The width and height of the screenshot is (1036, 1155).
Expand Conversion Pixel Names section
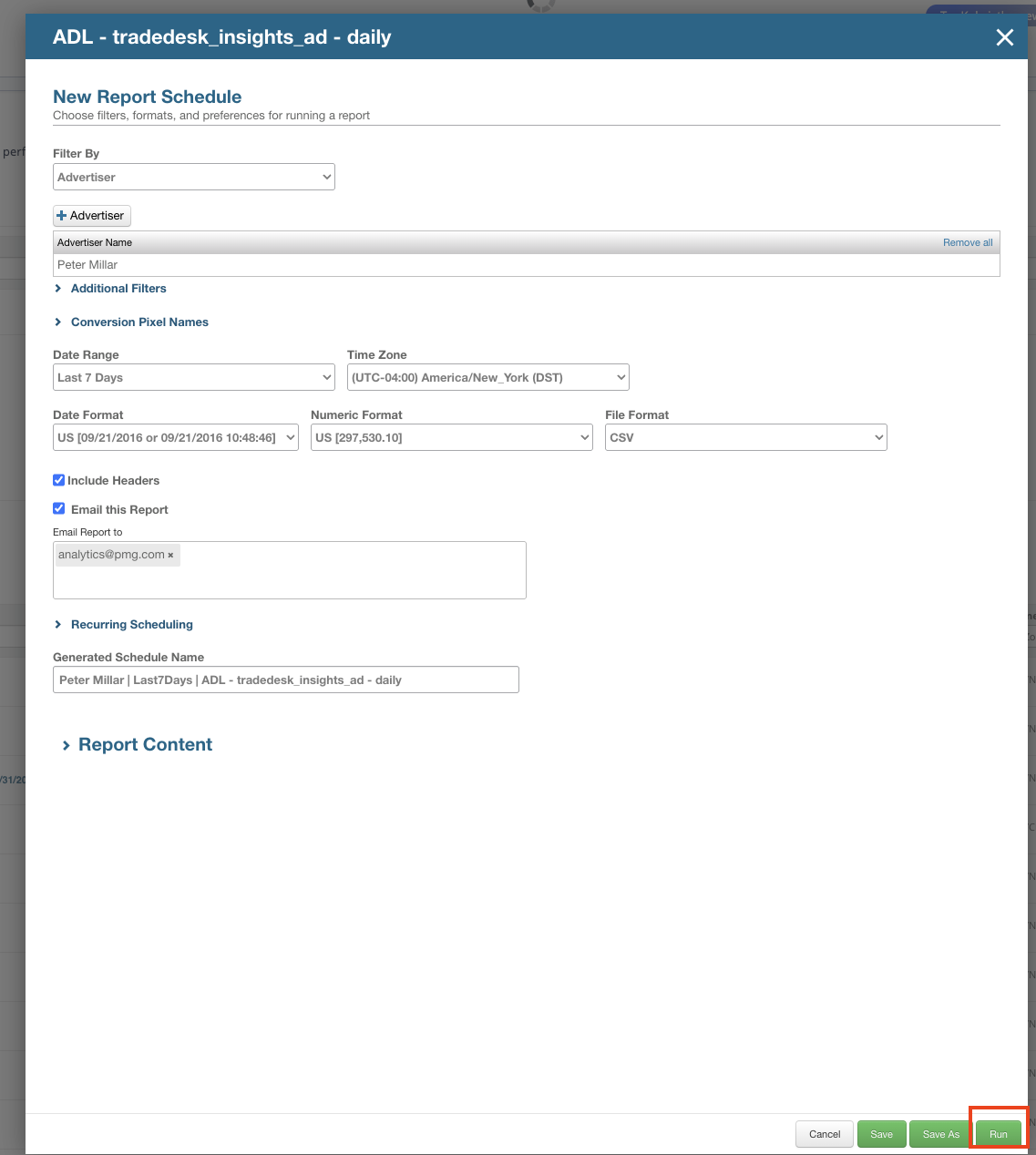pos(138,322)
